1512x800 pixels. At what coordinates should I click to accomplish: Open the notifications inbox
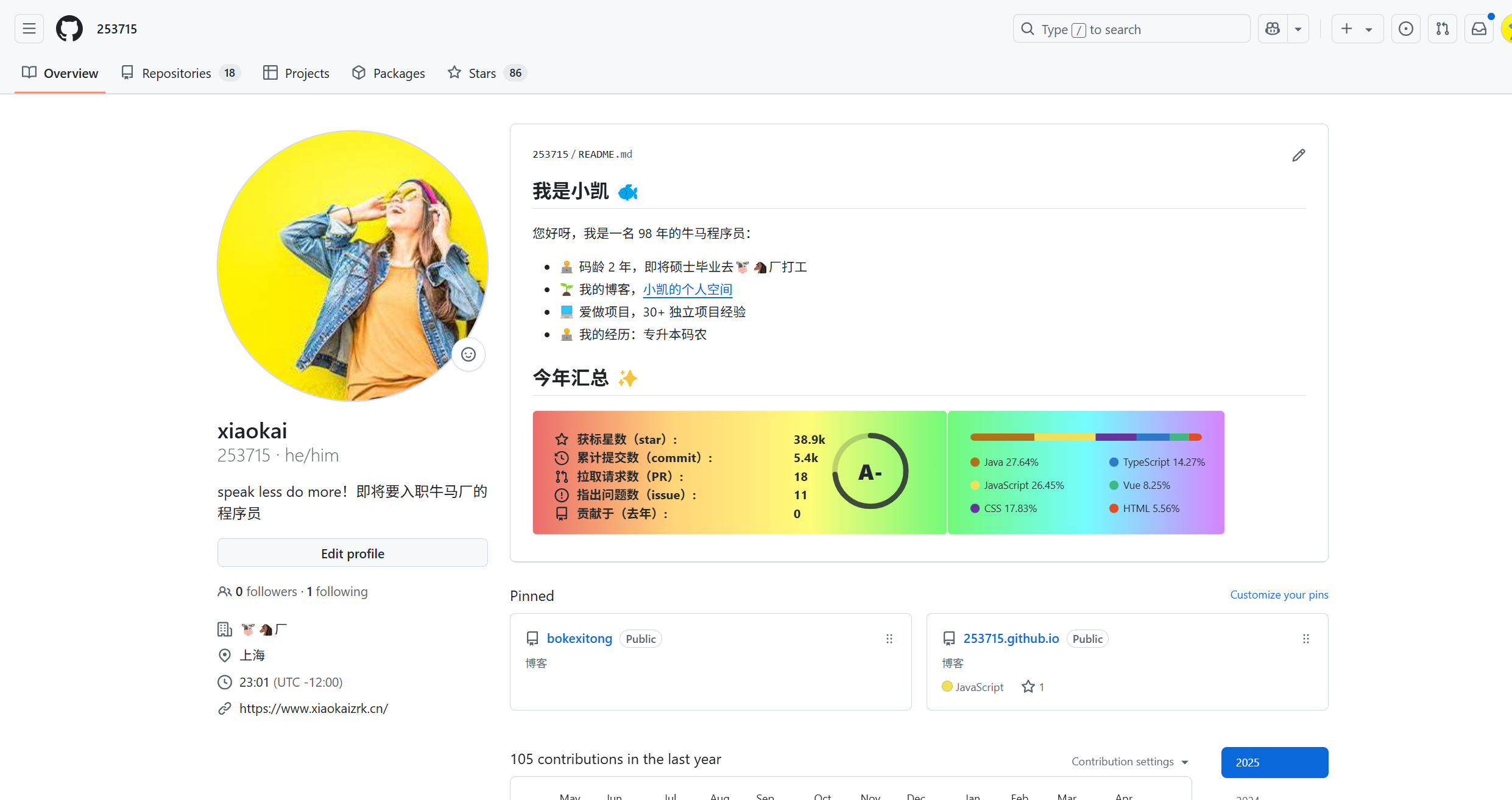point(1478,29)
